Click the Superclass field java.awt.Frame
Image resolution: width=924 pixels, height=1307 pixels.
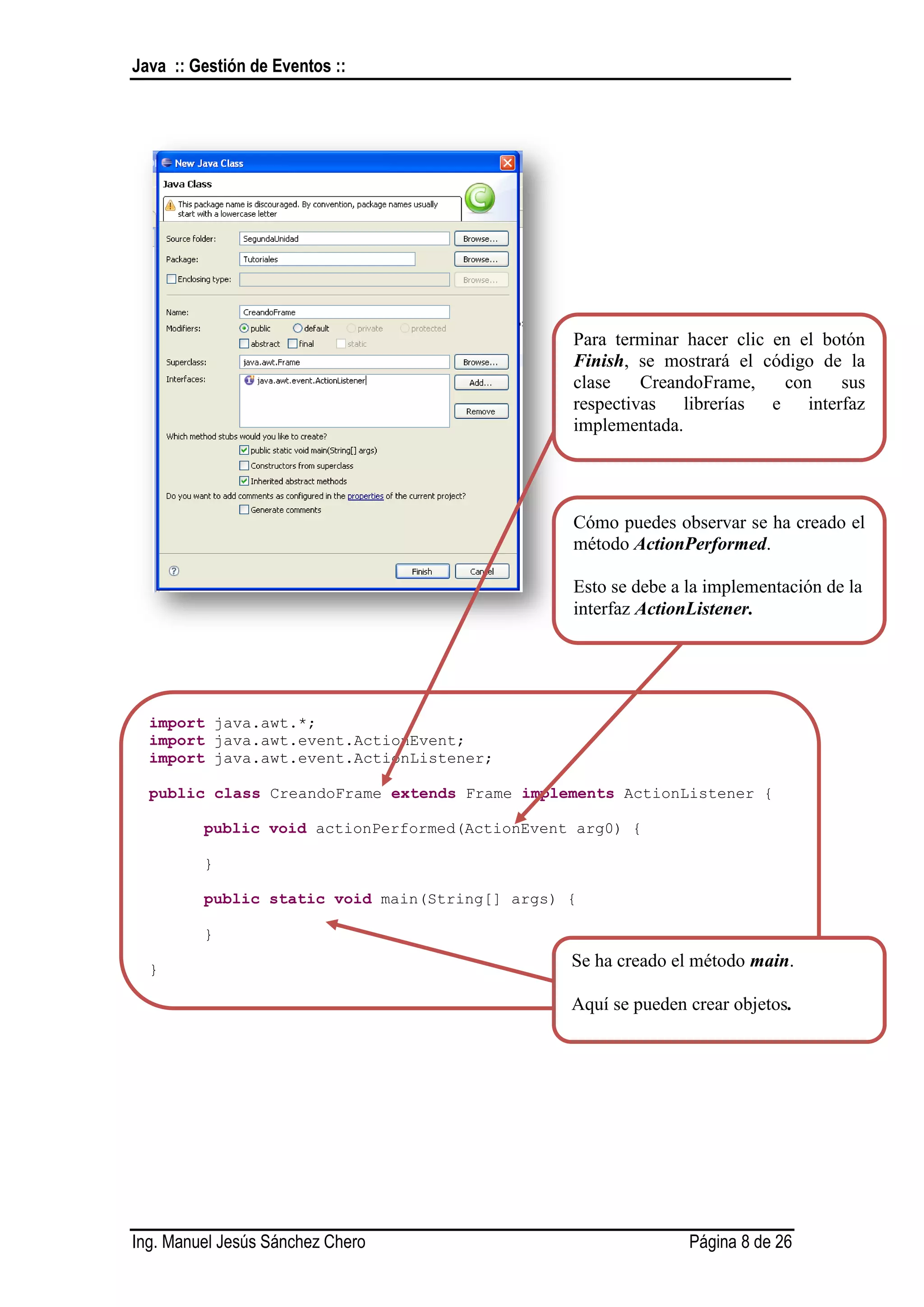344,362
